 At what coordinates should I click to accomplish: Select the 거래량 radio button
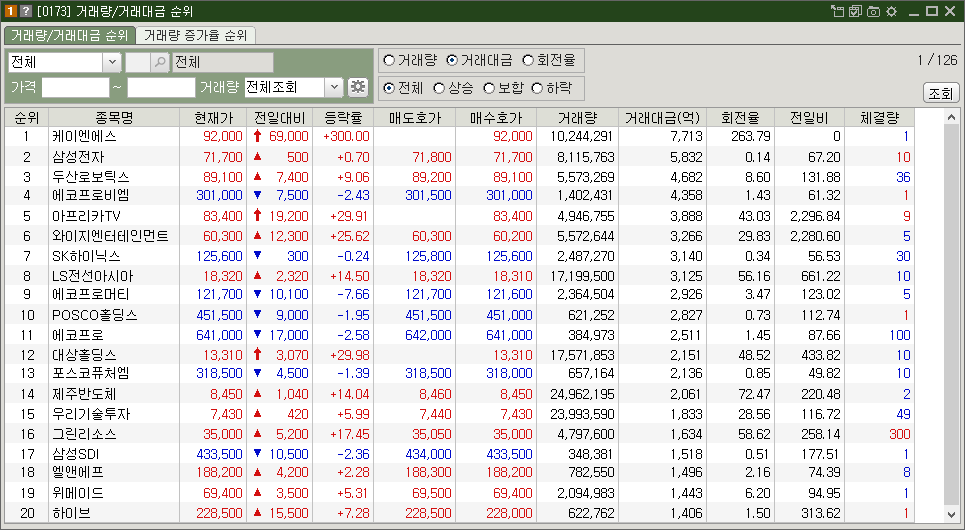tap(388, 60)
